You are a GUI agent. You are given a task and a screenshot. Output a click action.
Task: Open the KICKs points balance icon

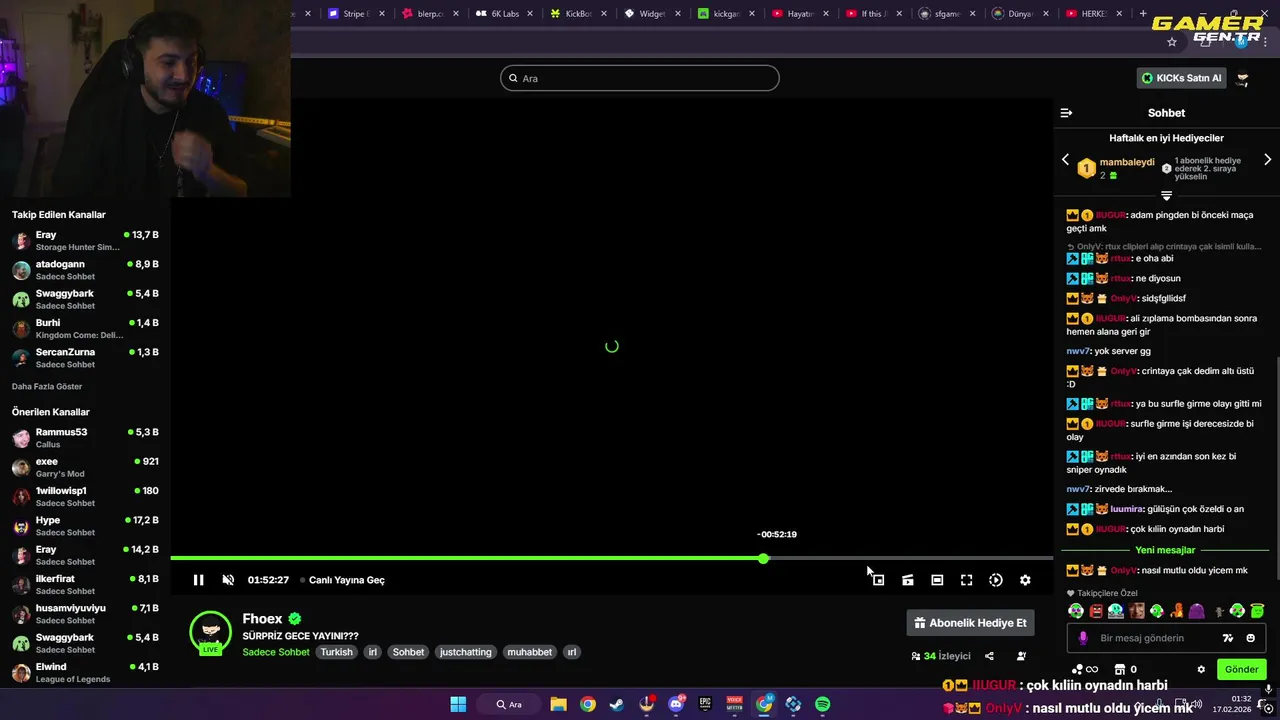click(1084, 670)
